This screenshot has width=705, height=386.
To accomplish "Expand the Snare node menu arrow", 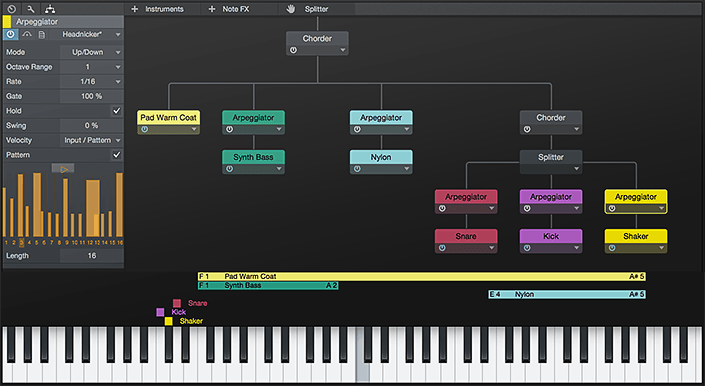I will (x=491, y=248).
